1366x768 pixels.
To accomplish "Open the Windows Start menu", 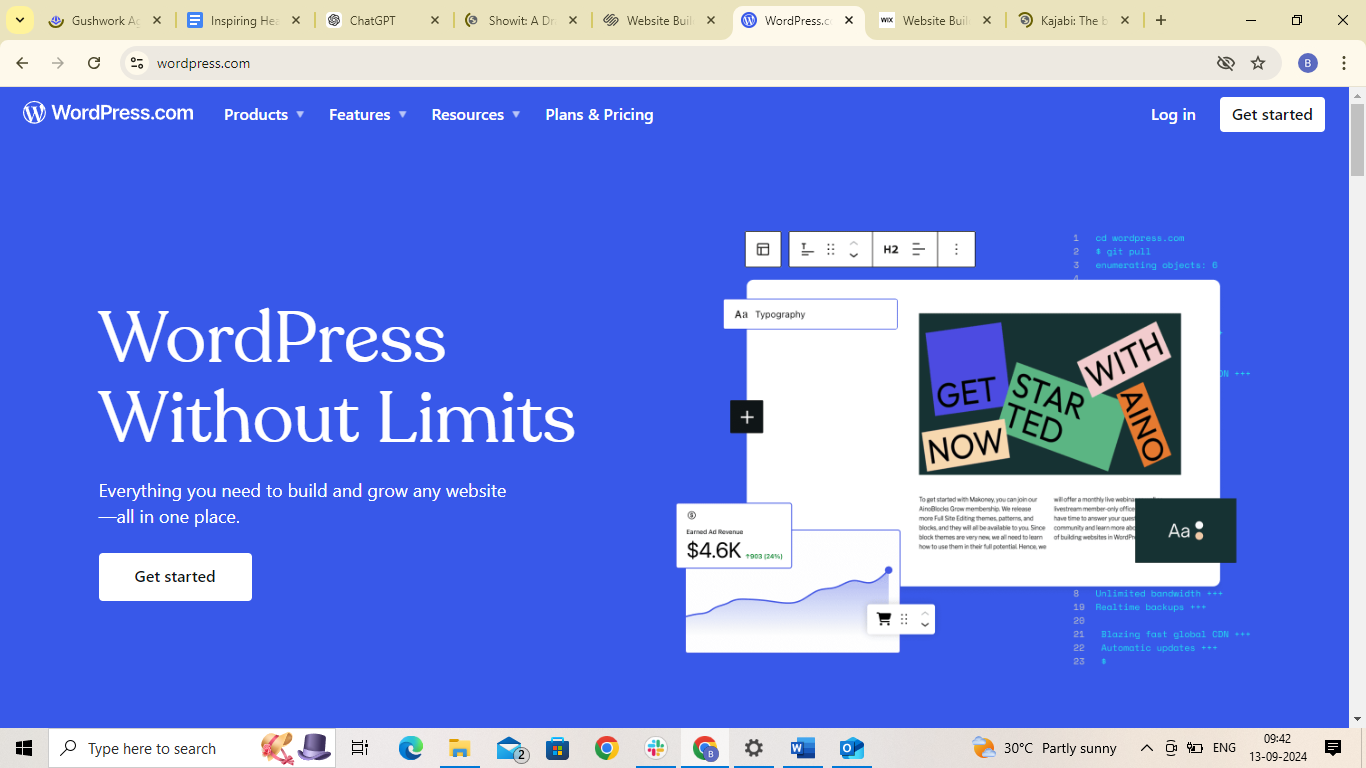I will click(24, 748).
